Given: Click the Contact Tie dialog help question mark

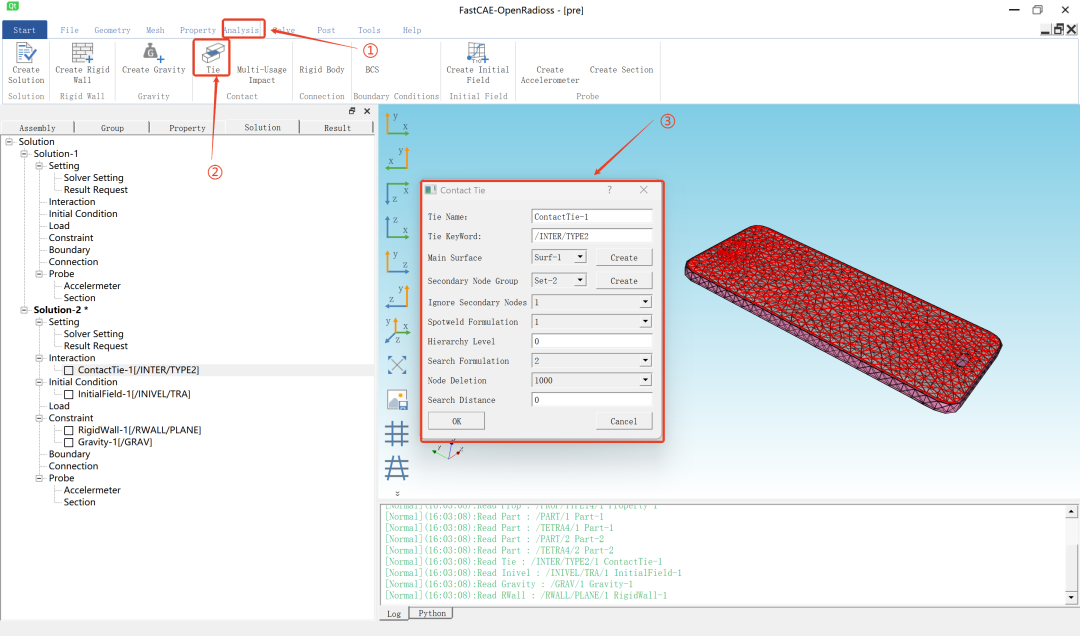Looking at the screenshot, I should (x=609, y=189).
